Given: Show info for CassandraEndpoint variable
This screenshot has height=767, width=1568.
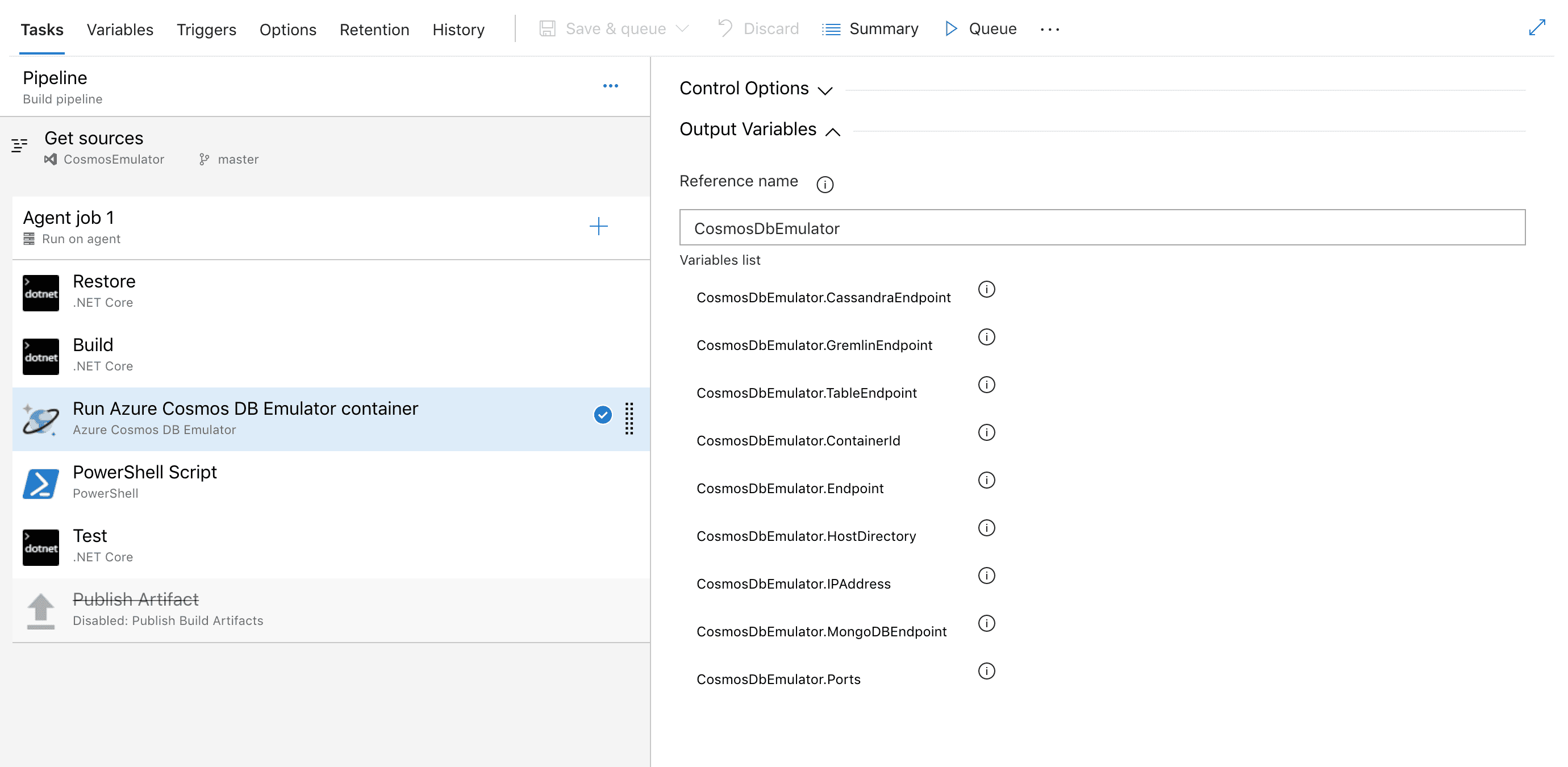Looking at the screenshot, I should pyautogui.click(x=987, y=289).
